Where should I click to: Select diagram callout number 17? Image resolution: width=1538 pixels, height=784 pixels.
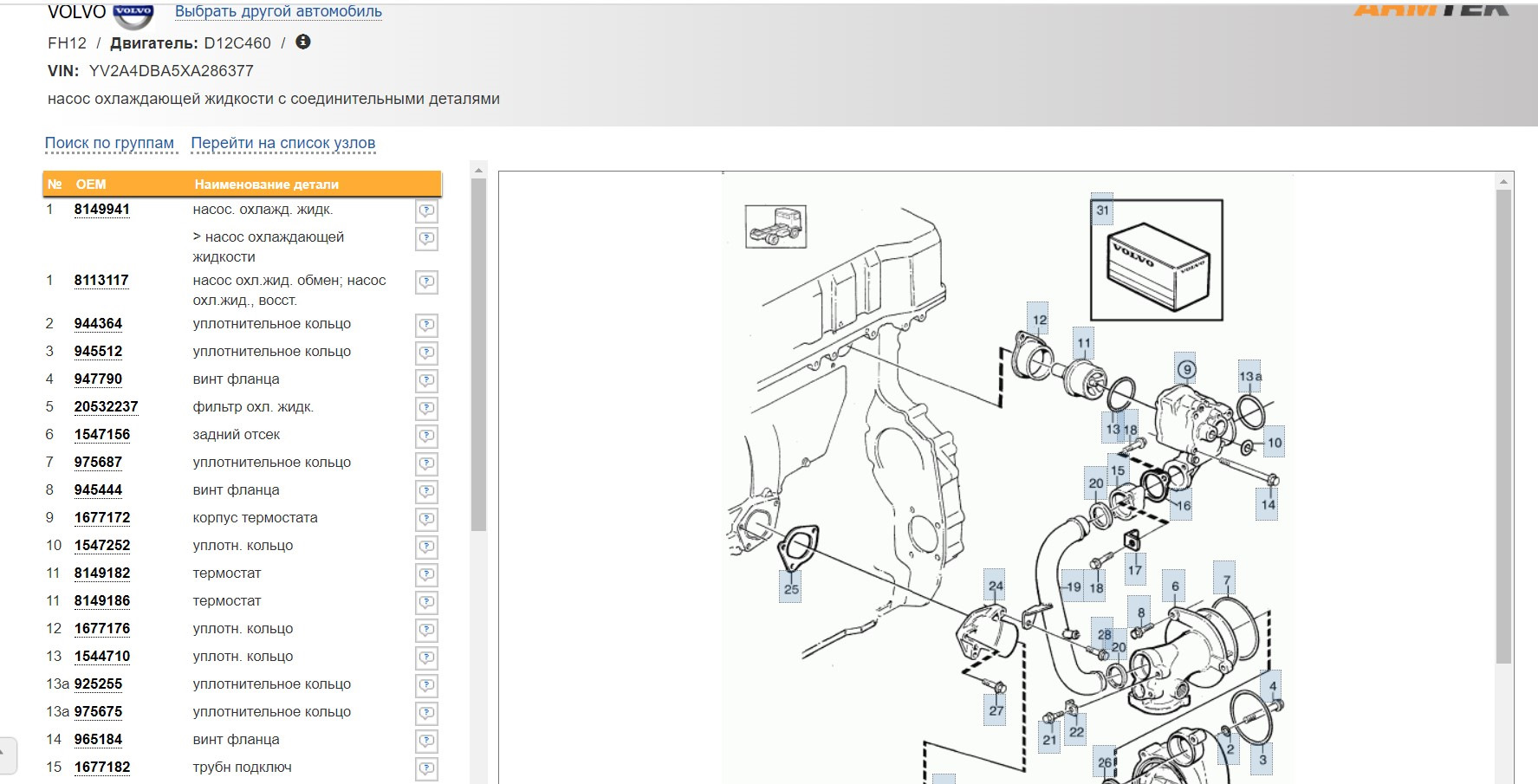[1134, 570]
